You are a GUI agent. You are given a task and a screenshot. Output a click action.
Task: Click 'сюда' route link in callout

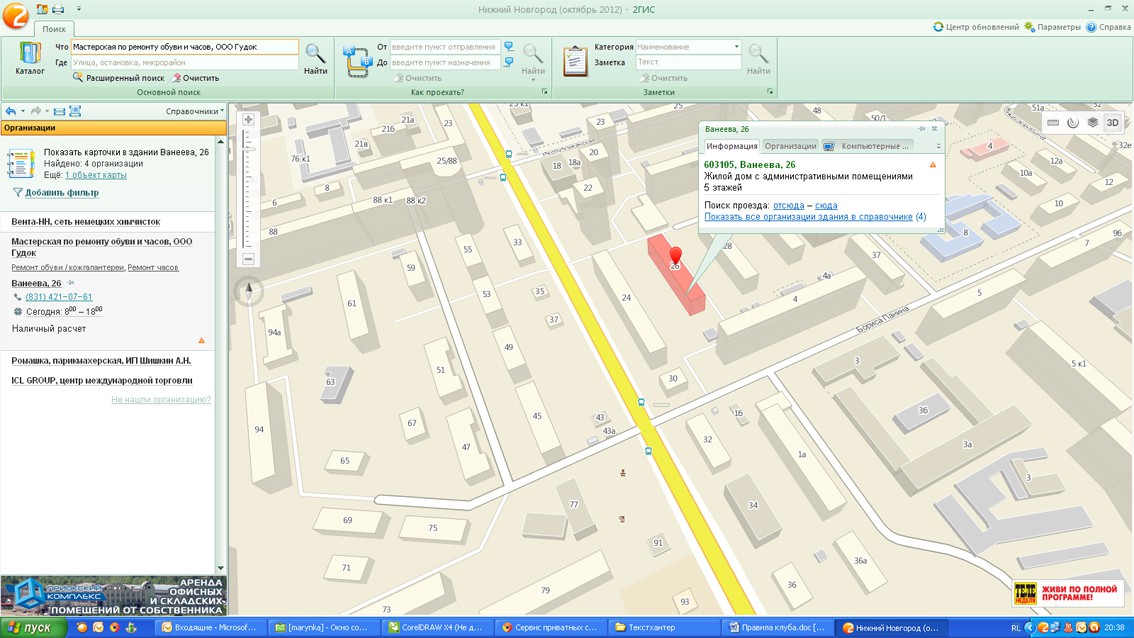(x=826, y=205)
